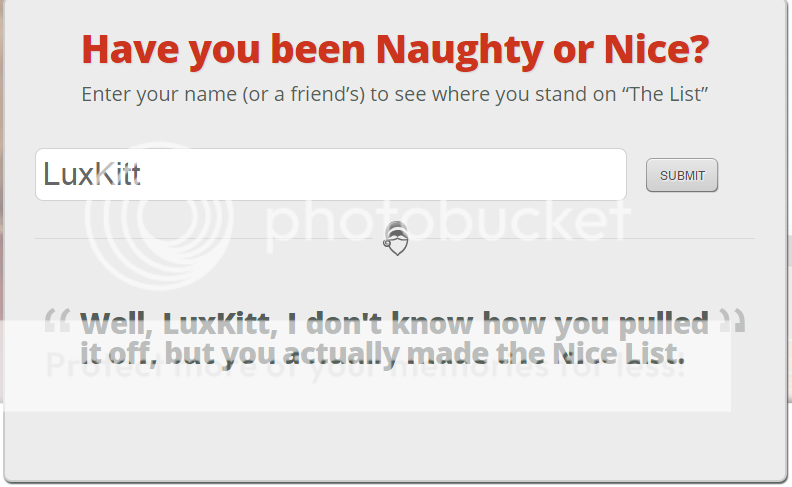Viewport: 792px width, 487px height.
Task: Click the word 'Naughty' in the heading
Action: [459, 50]
